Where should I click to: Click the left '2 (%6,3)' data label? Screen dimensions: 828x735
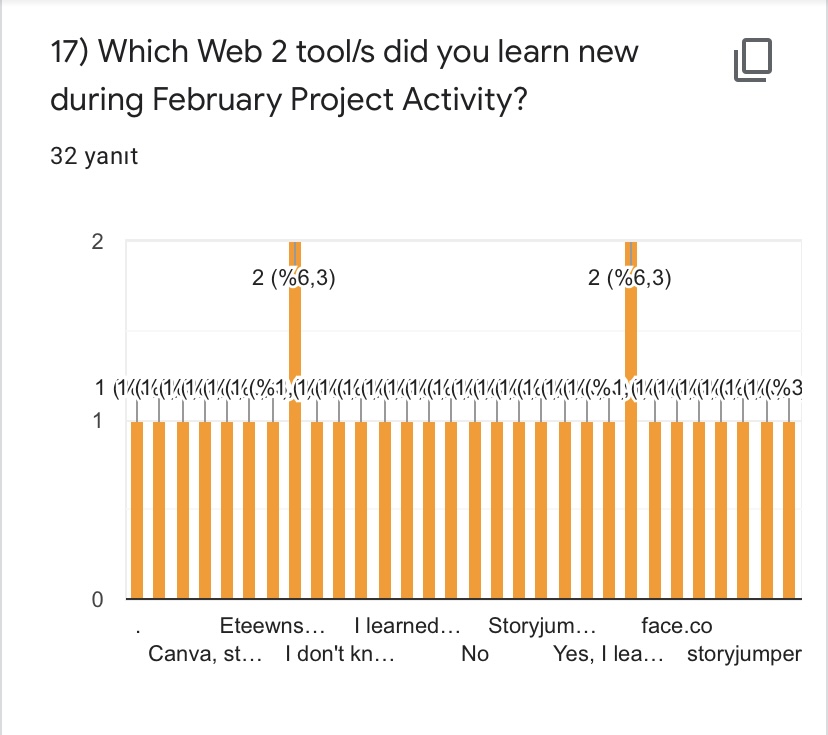click(294, 279)
